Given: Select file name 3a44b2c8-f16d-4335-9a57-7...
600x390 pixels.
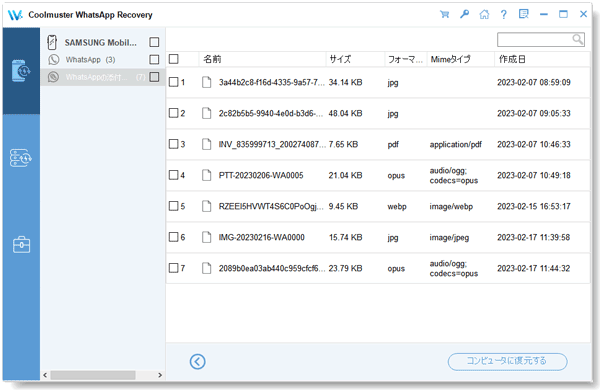Looking at the screenshot, I should click(x=271, y=82).
